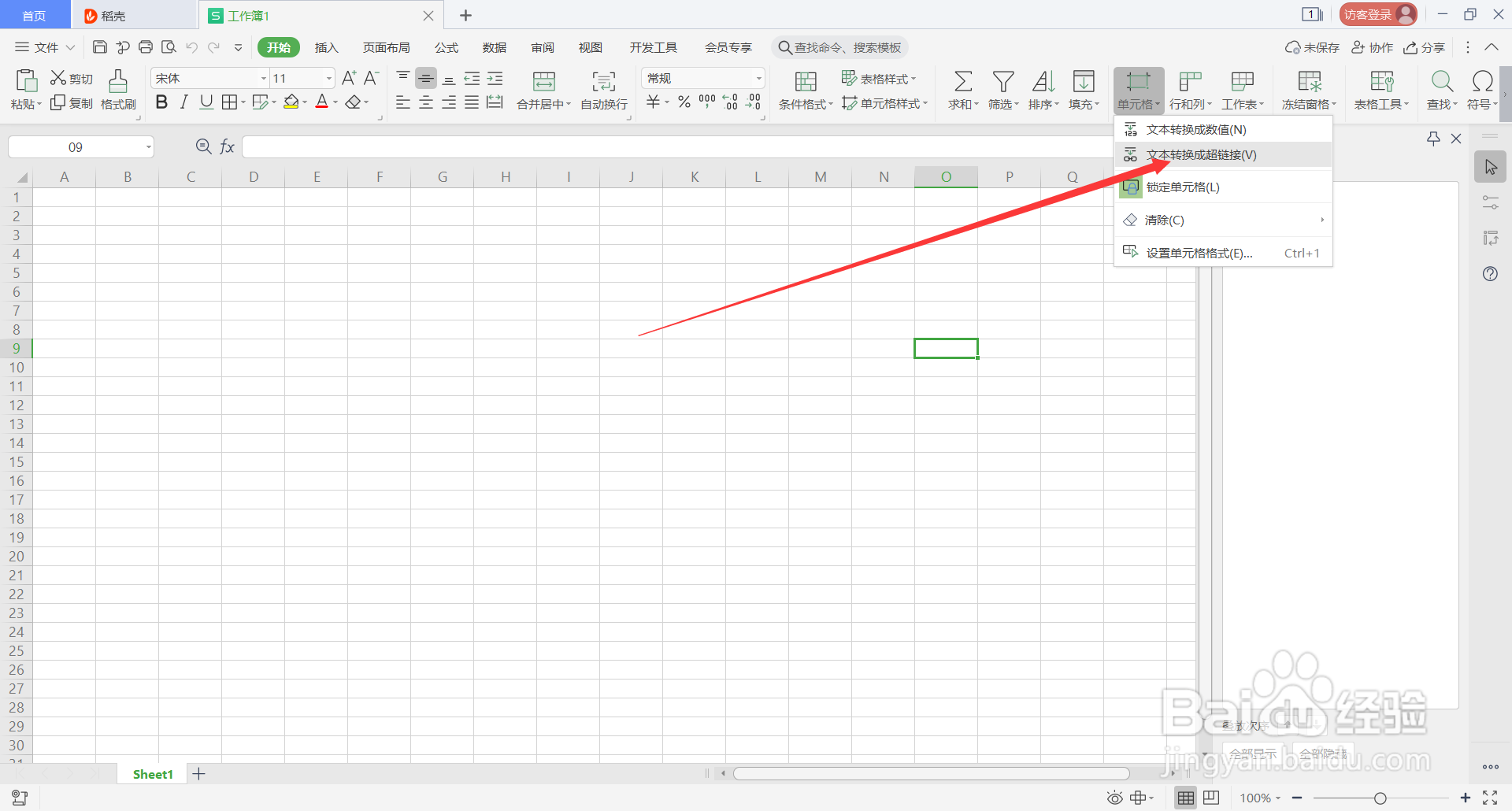Toggle bold formatting
Image resolution: width=1512 pixels, height=811 pixels.
click(x=161, y=102)
